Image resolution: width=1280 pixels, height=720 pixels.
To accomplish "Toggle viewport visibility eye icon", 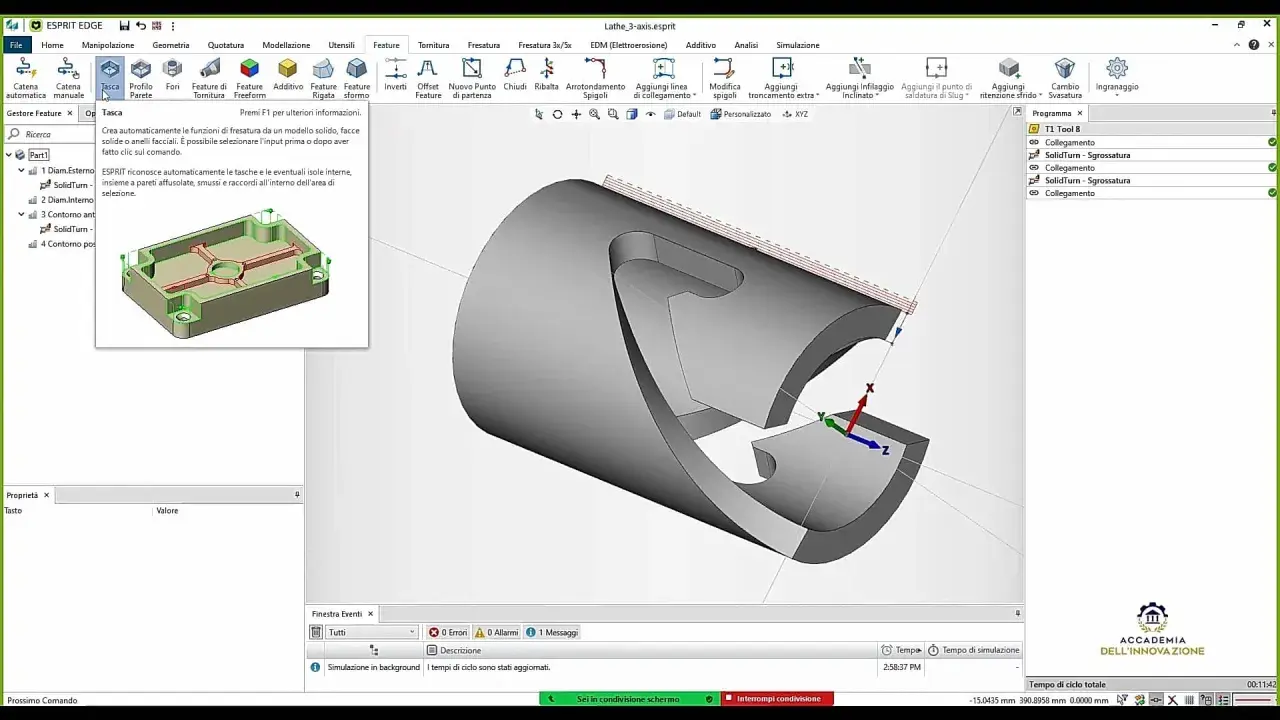I will (651, 114).
